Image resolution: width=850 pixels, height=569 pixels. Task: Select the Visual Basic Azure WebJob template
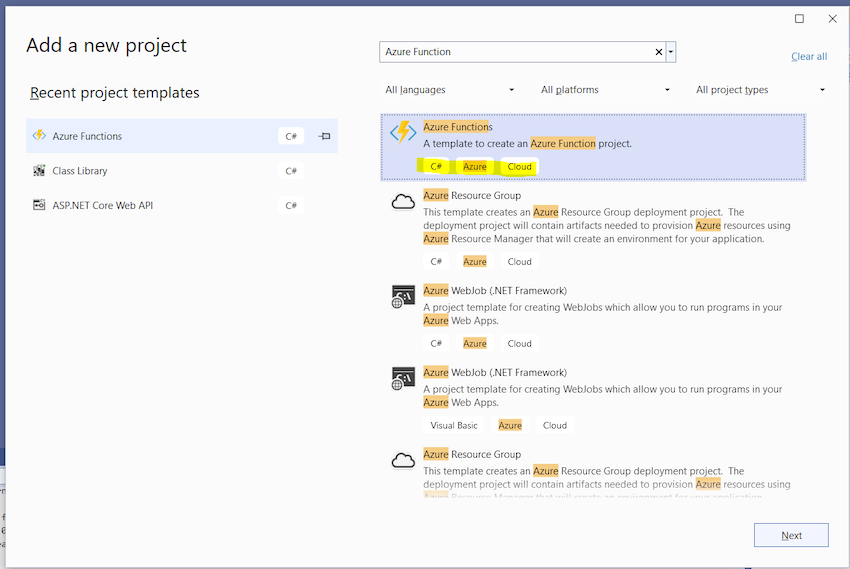point(593,399)
